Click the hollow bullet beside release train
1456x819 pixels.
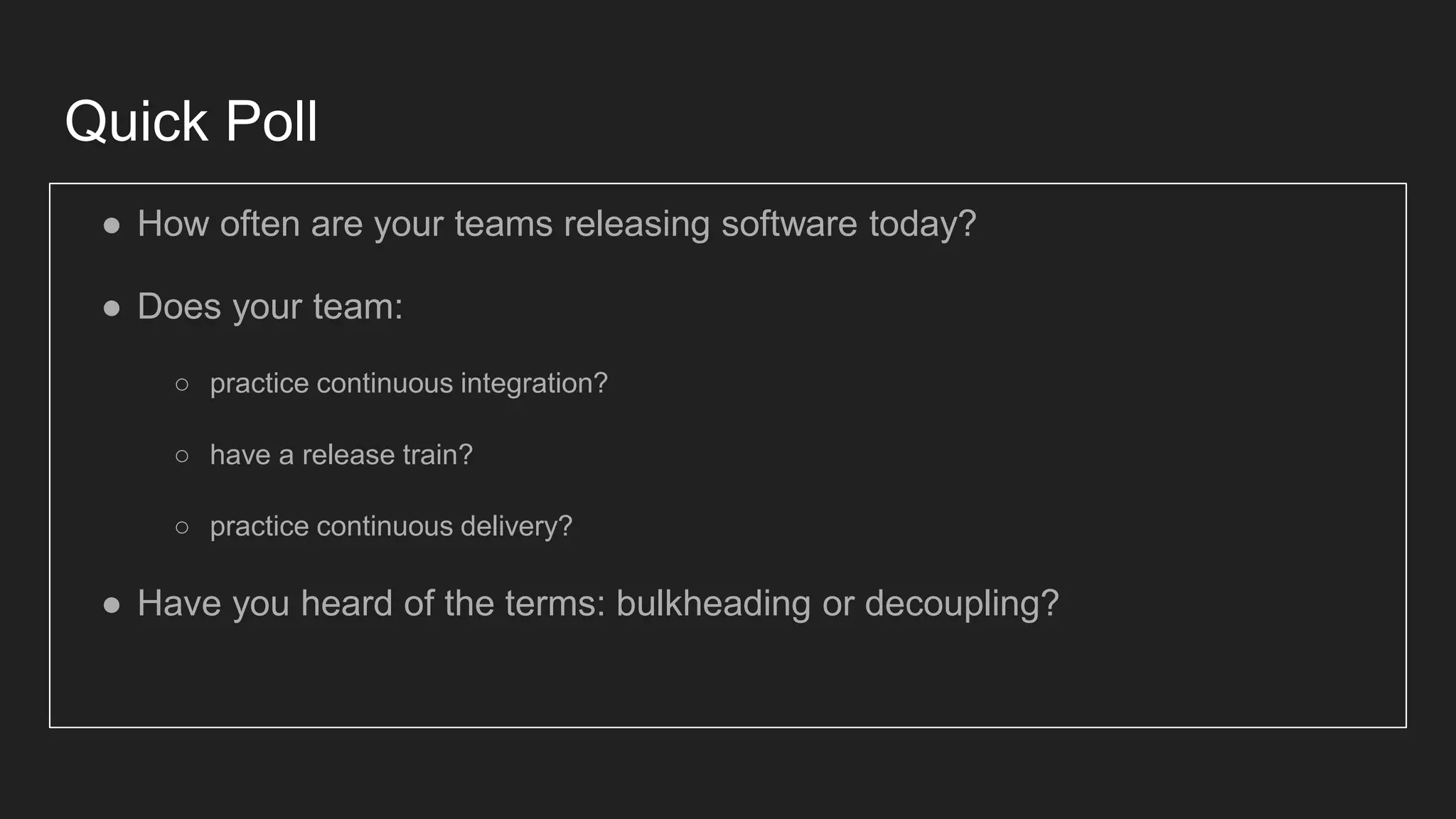(x=182, y=456)
